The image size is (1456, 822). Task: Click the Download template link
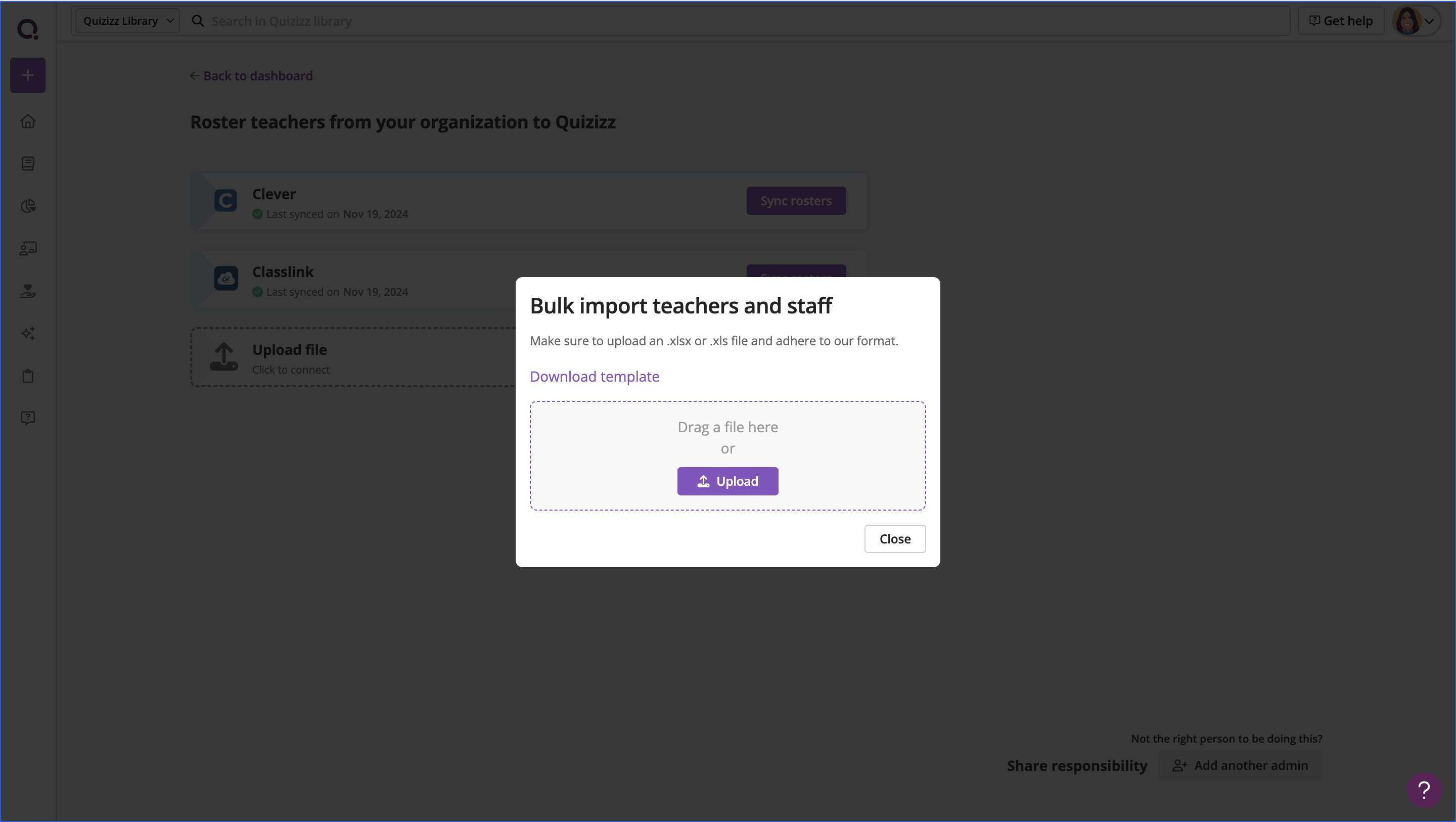[x=594, y=377]
